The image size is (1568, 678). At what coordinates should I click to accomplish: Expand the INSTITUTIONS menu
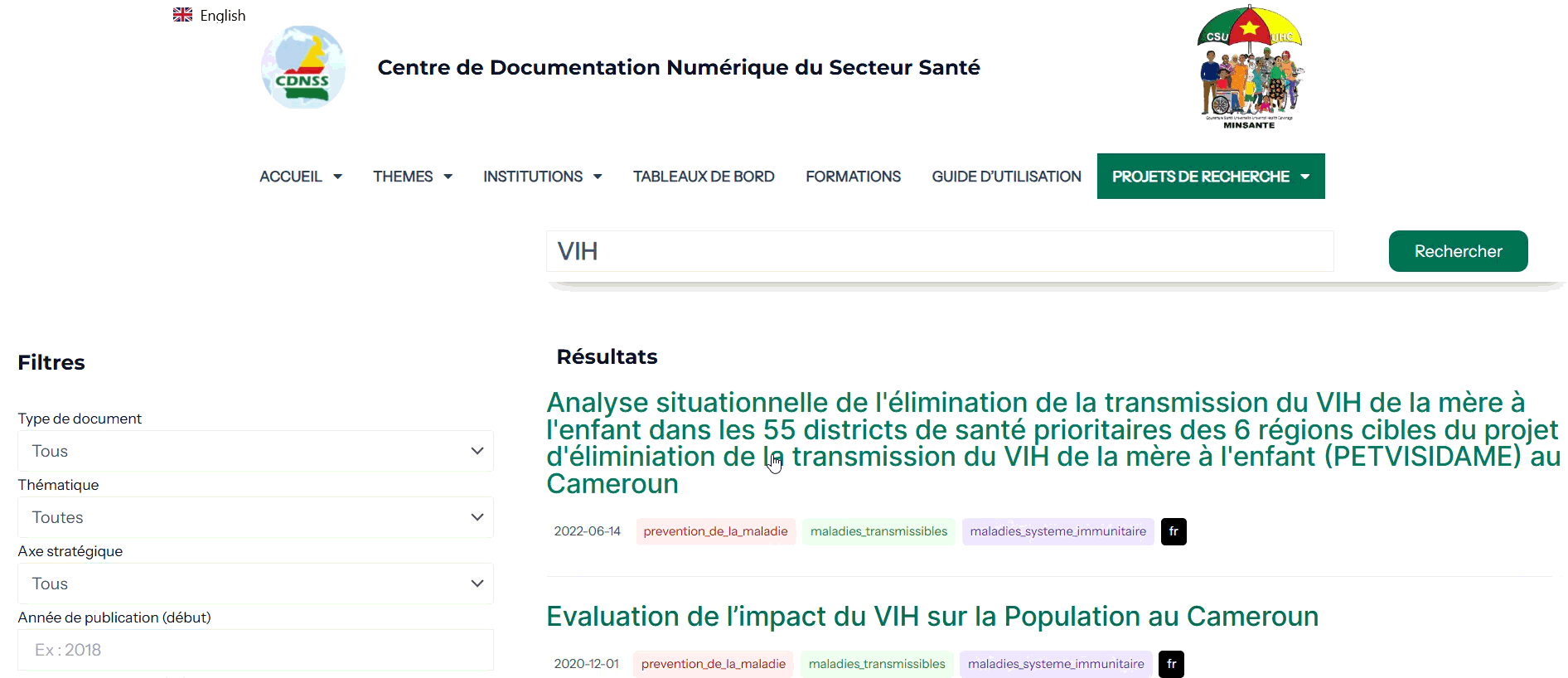[x=542, y=177]
